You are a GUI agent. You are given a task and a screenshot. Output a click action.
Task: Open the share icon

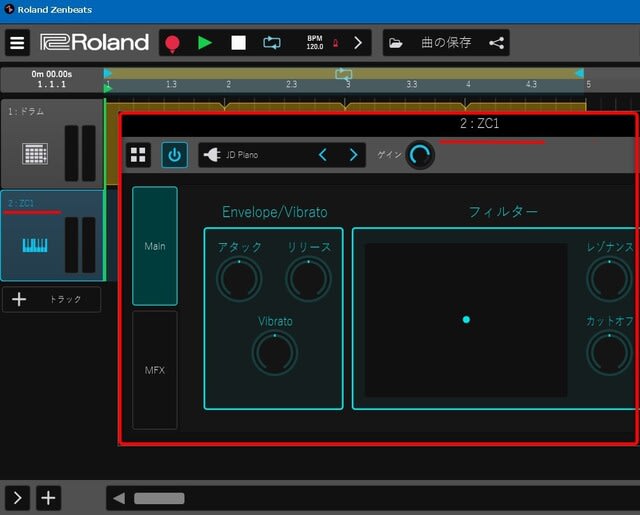click(x=496, y=43)
